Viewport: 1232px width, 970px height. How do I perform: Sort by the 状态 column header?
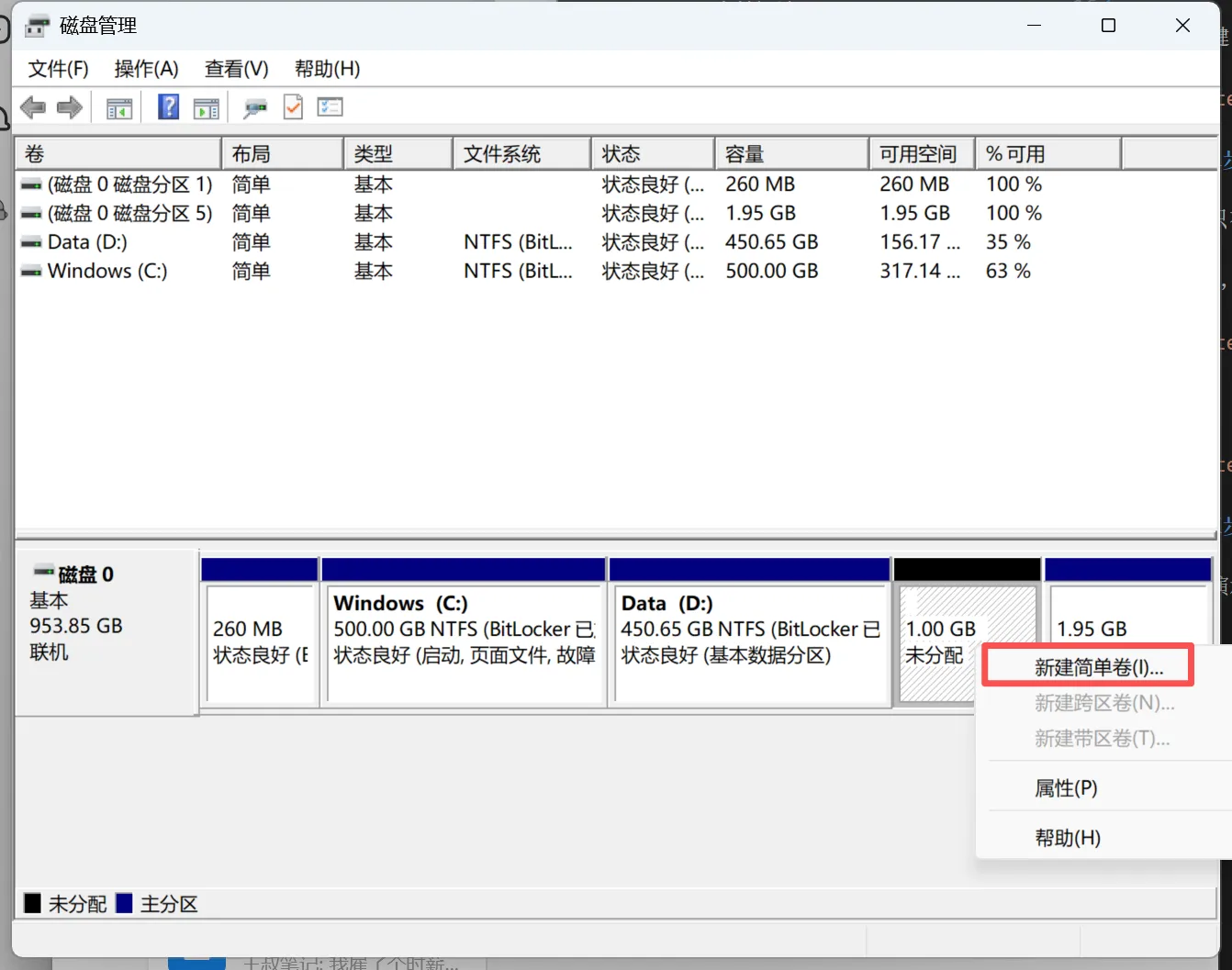tap(654, 154)
